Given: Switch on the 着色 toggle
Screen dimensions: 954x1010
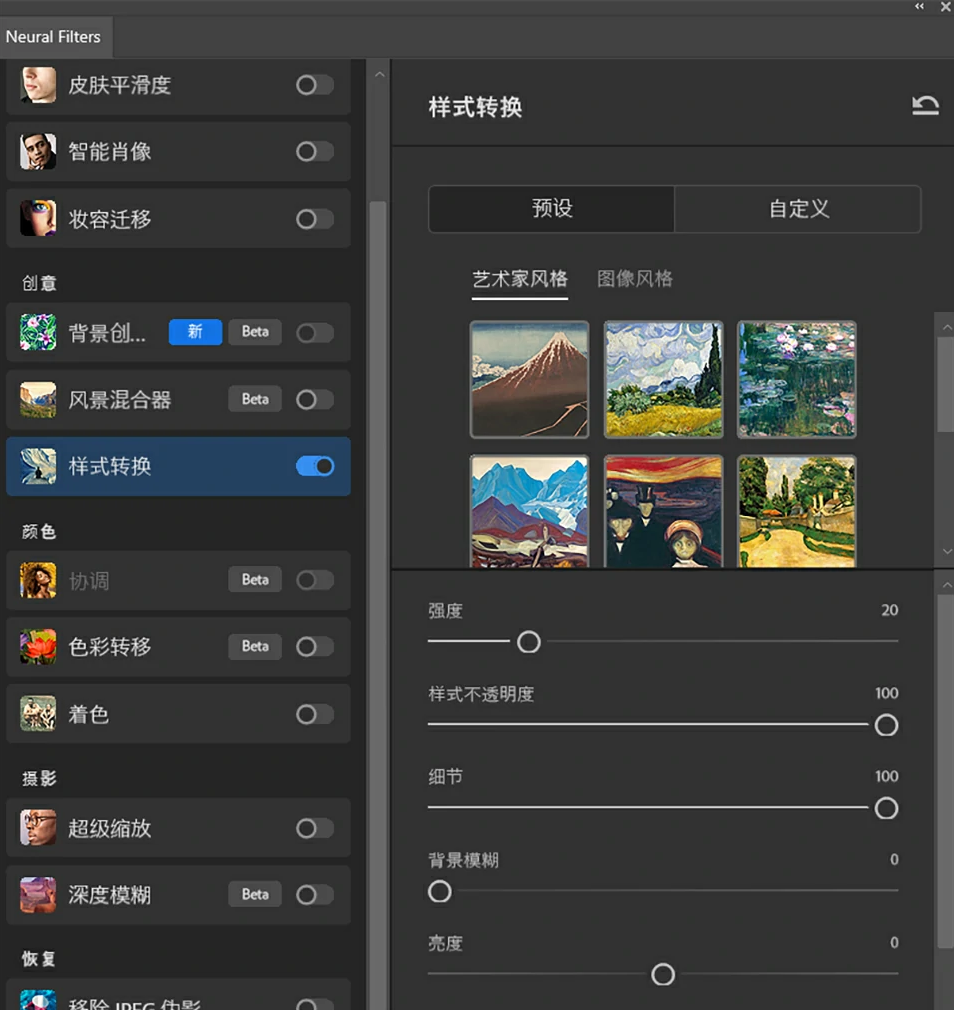Looking at the screenshot, I should [x=314, y=714].
